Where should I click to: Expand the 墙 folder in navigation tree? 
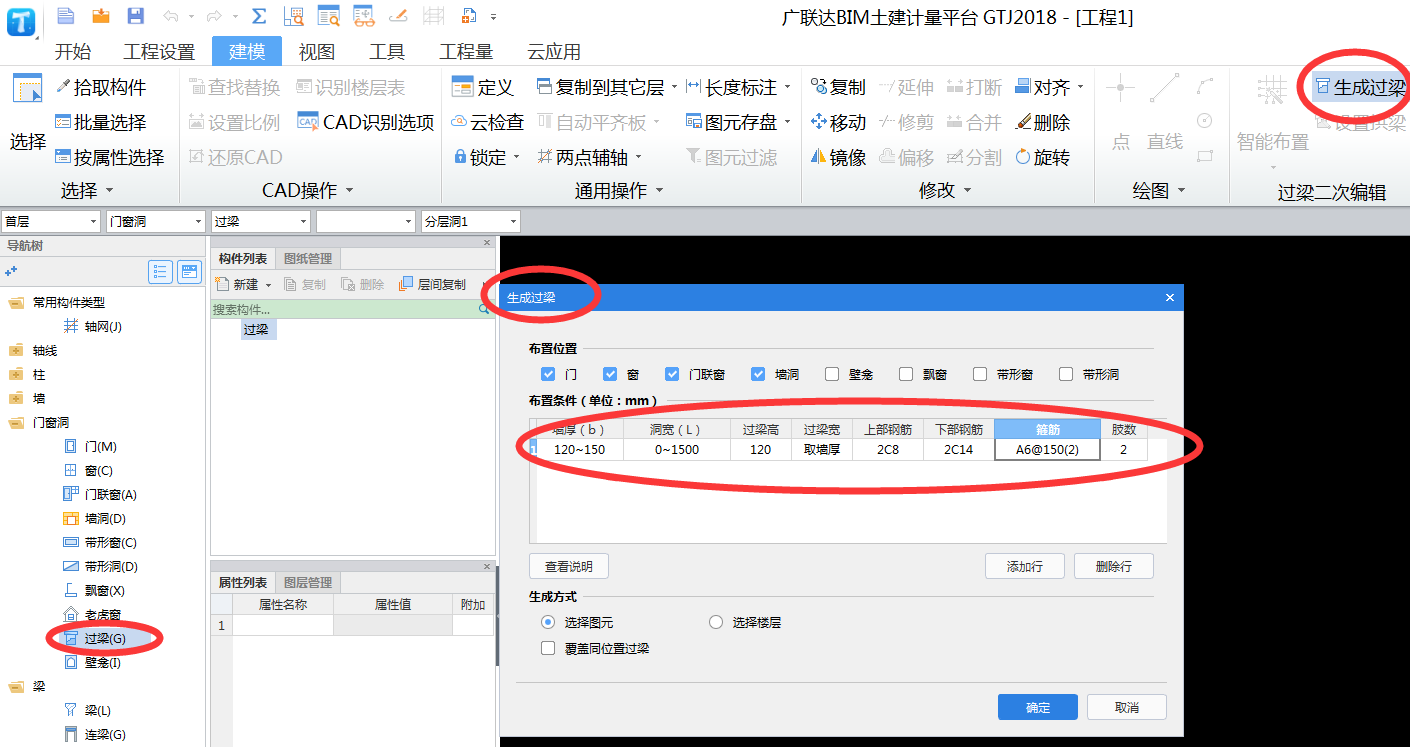coord(15,398)
